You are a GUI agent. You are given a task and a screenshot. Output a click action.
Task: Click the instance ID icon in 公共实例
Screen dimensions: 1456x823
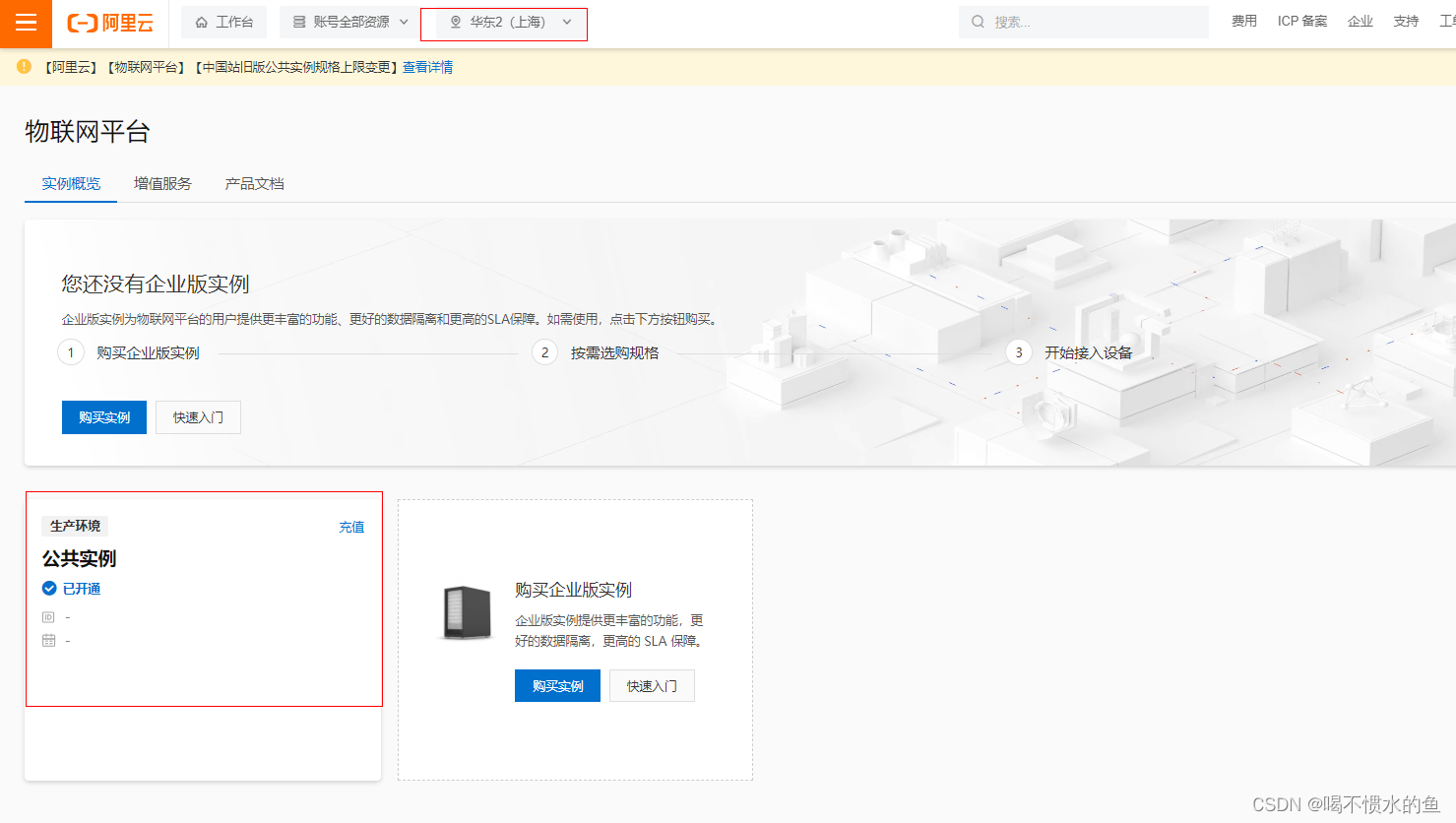48,617
